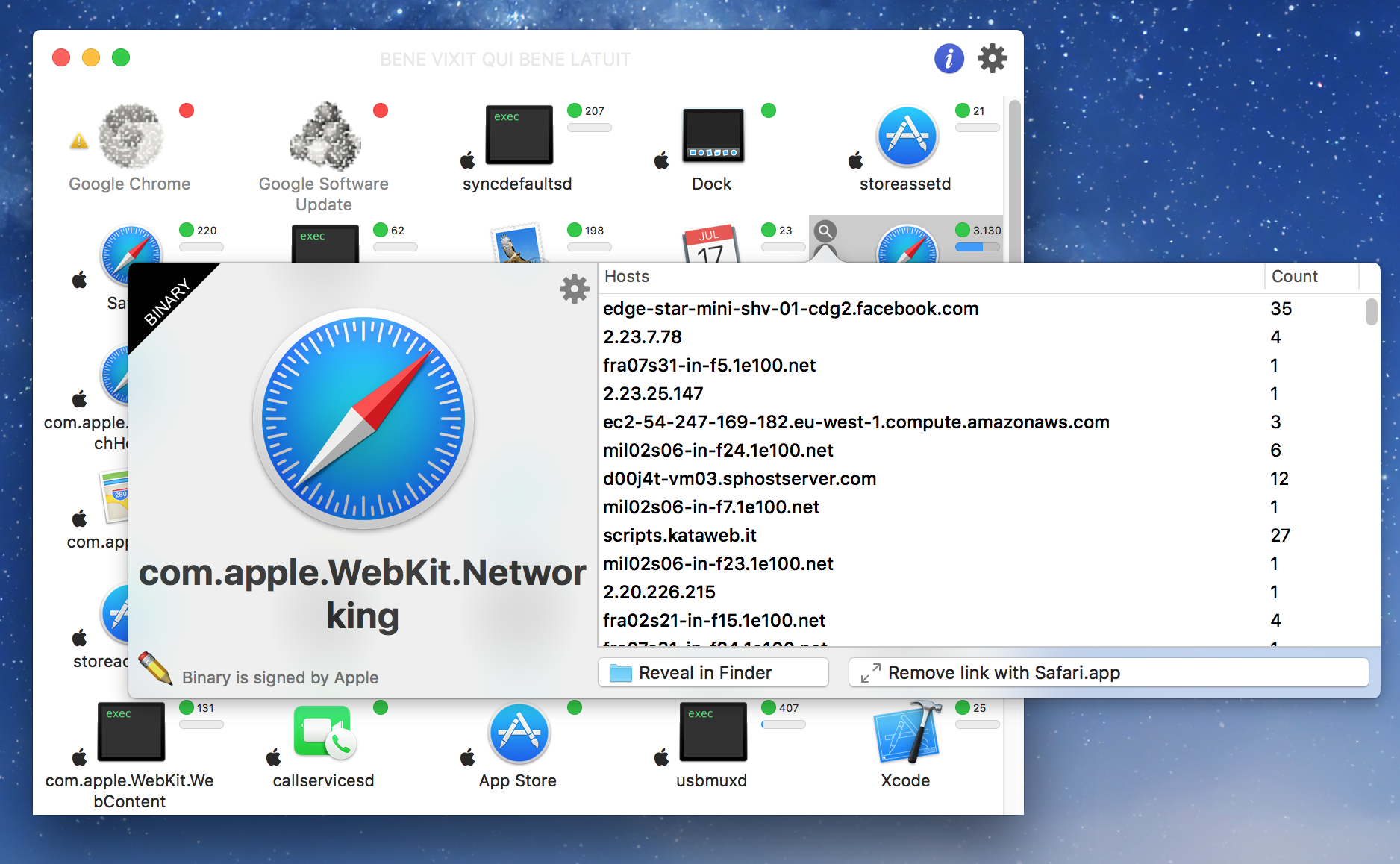Select the Google Chrome app icon
Screen dimensions: 1400x864
pyautogui.click(x=131, y=136)
